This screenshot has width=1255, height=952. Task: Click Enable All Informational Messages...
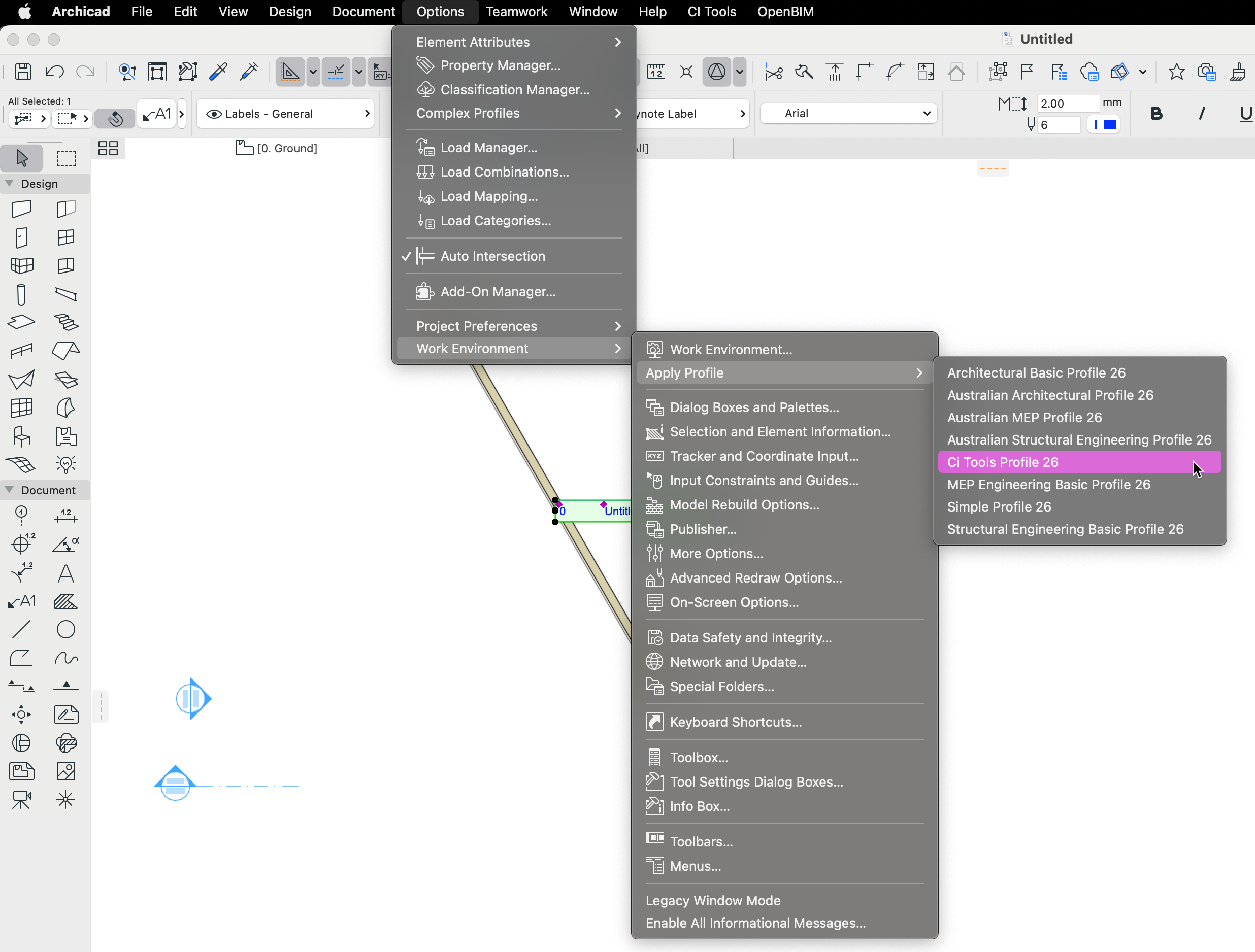[756, 923]
